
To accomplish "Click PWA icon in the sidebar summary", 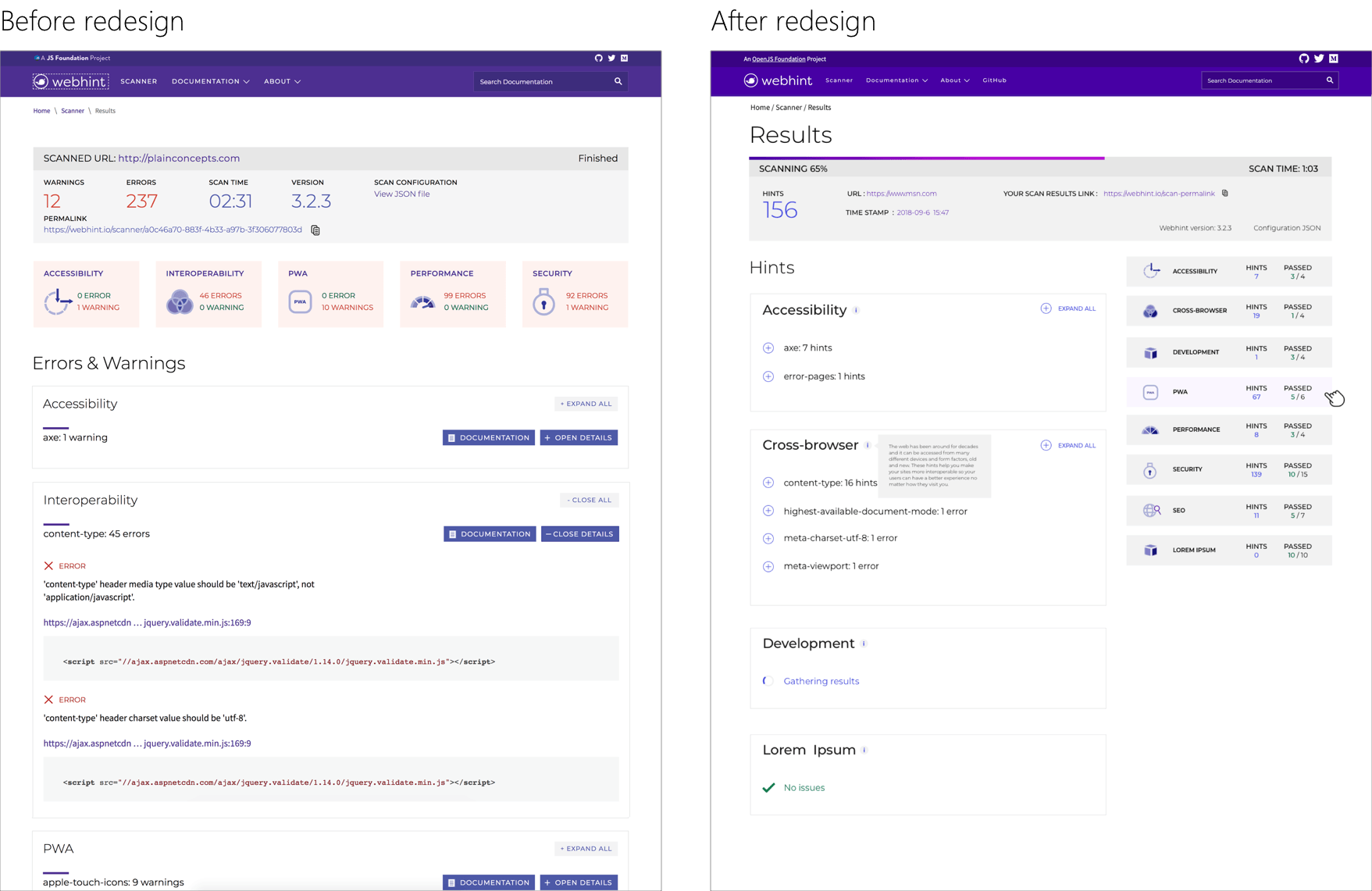I will pyautogui.click(x=1150, y=392).
